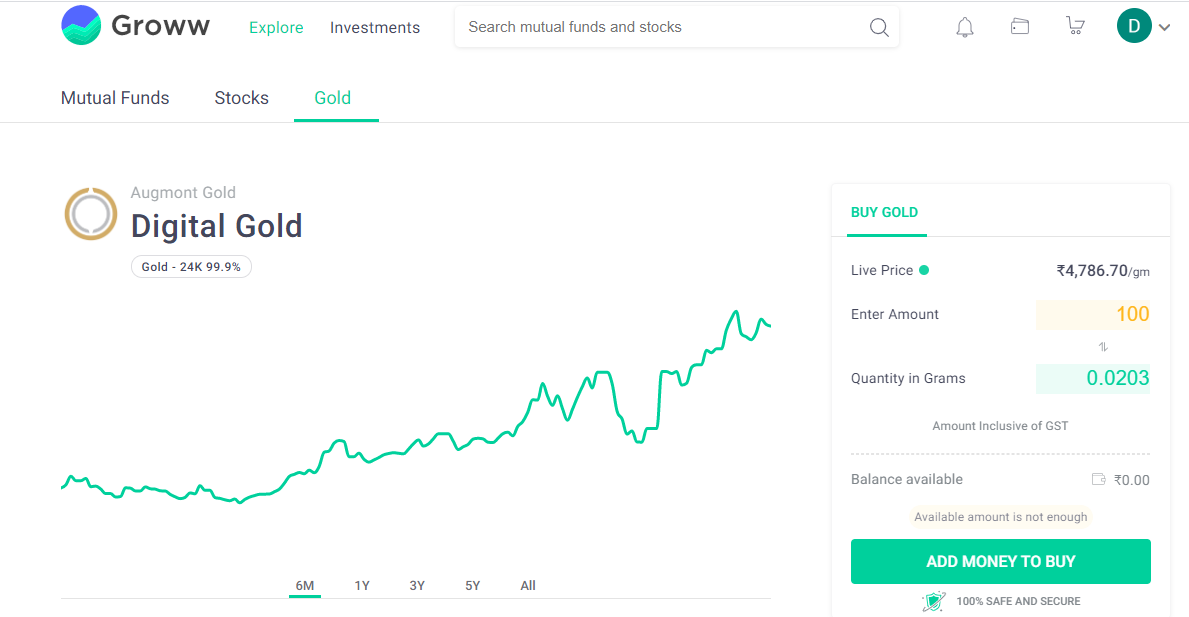Click the Gold - 24K 99.9% badge
This screenshot has height=617, width=1189.
[x=191, y=267]
